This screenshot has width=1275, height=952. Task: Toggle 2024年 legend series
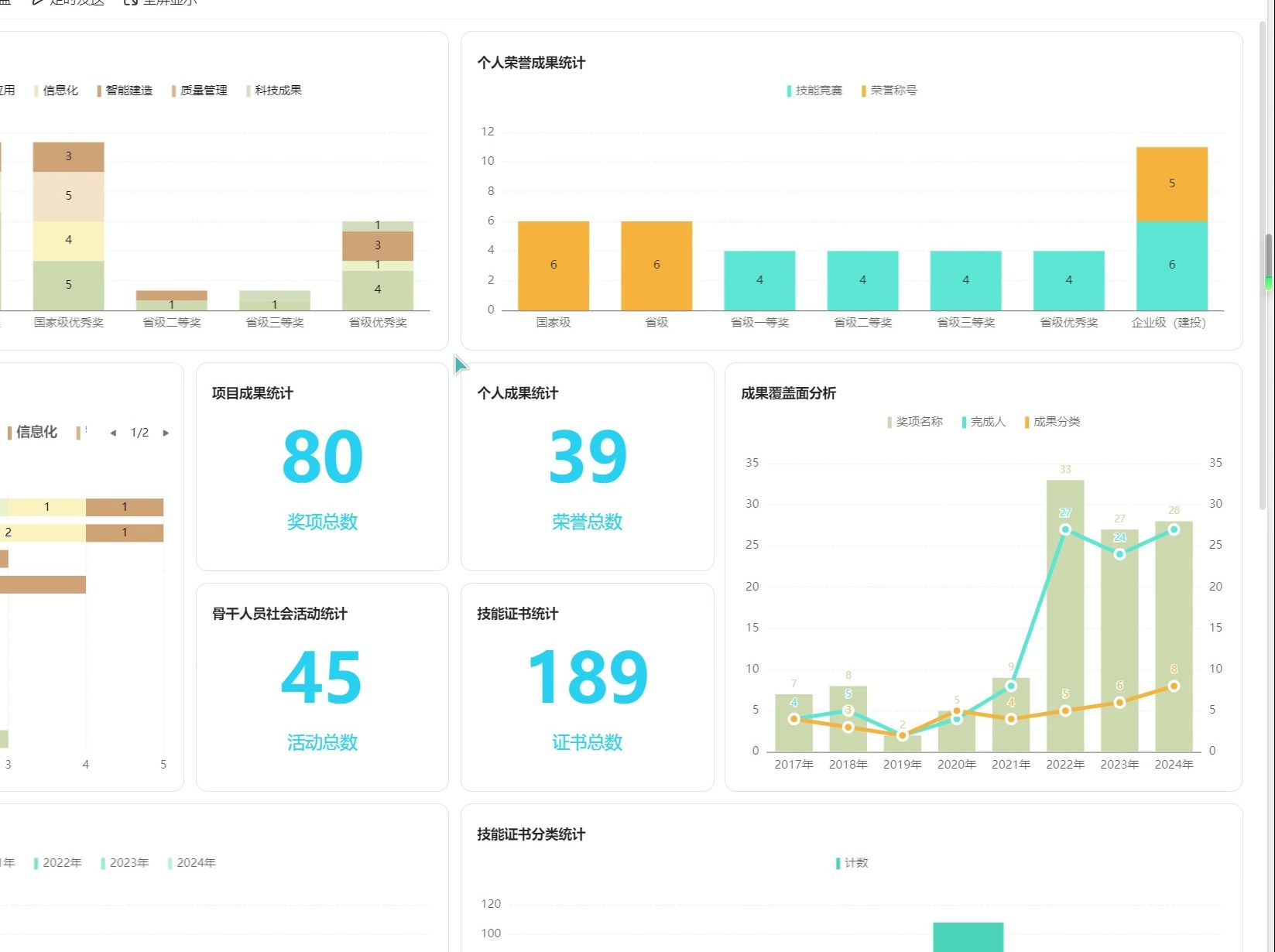(x=192, y=863)
